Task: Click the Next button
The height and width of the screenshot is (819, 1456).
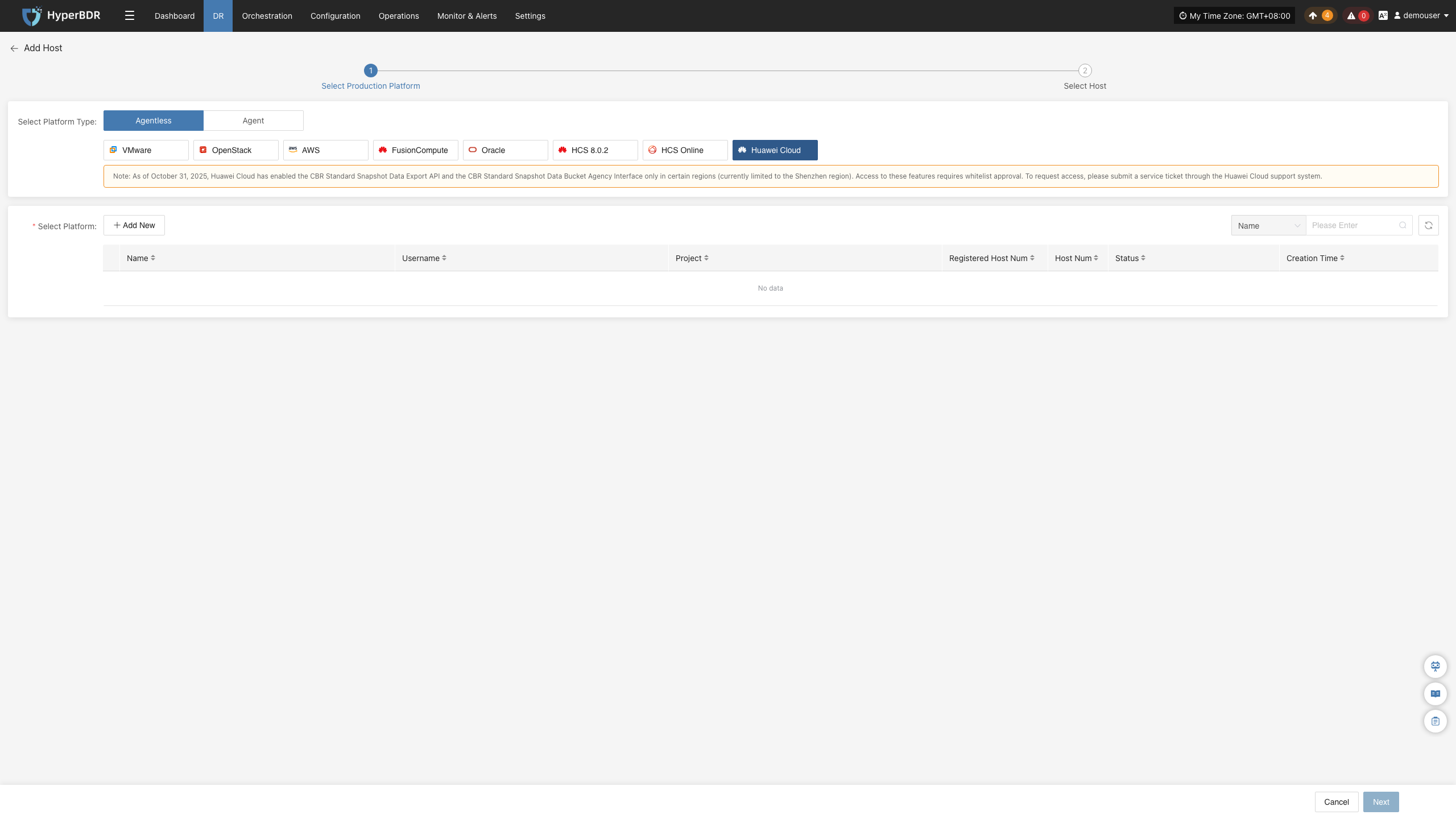Action: coord(1381,802)
